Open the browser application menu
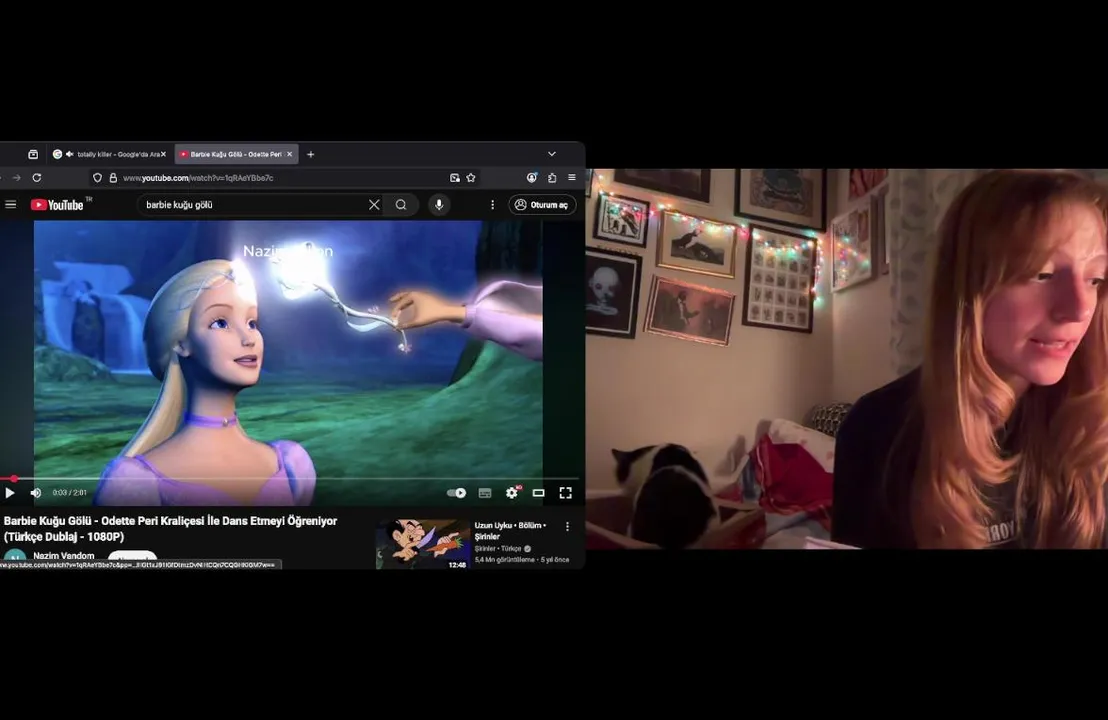 coord(572,178)
